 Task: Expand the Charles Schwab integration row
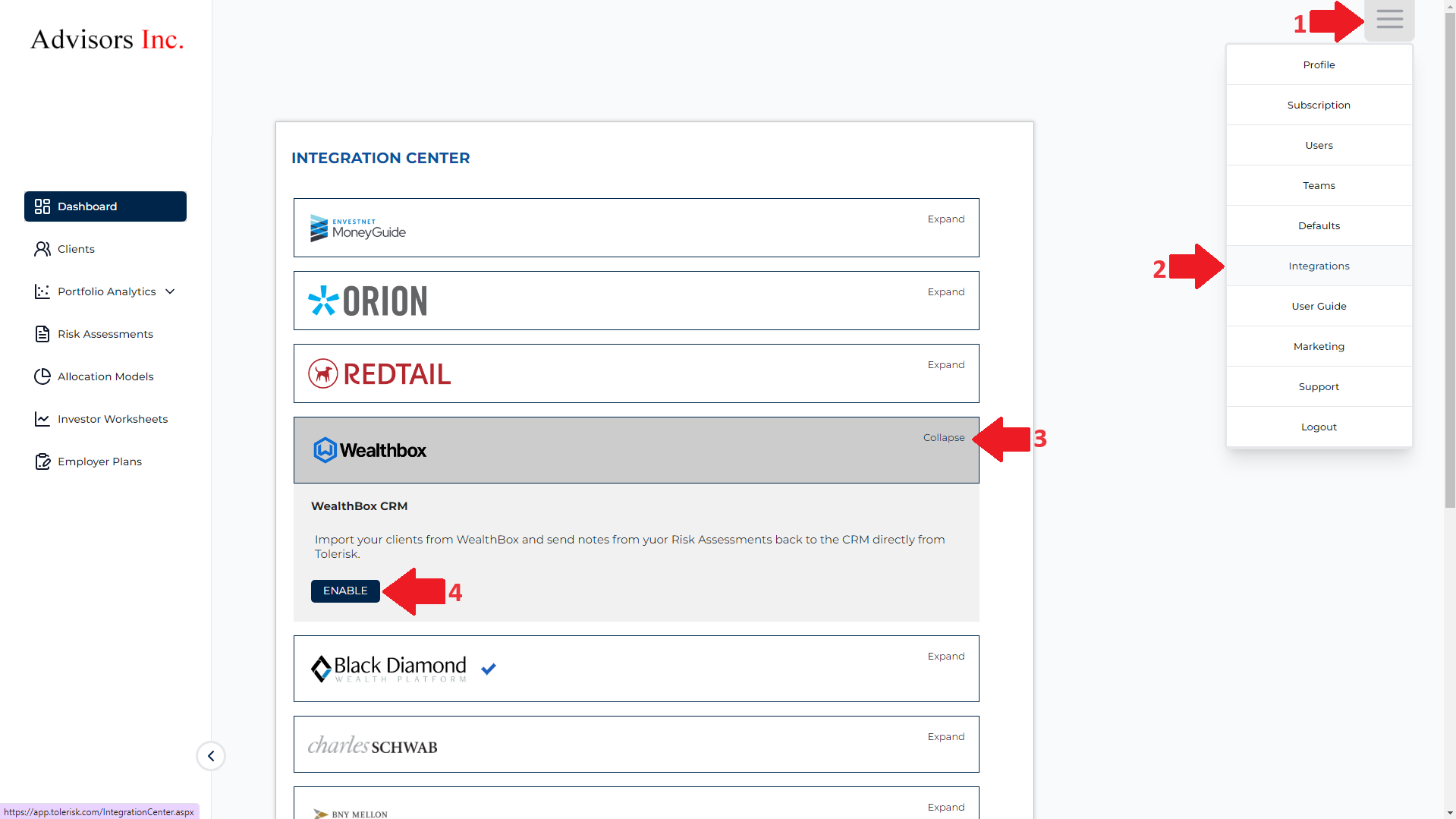[945, 737]
